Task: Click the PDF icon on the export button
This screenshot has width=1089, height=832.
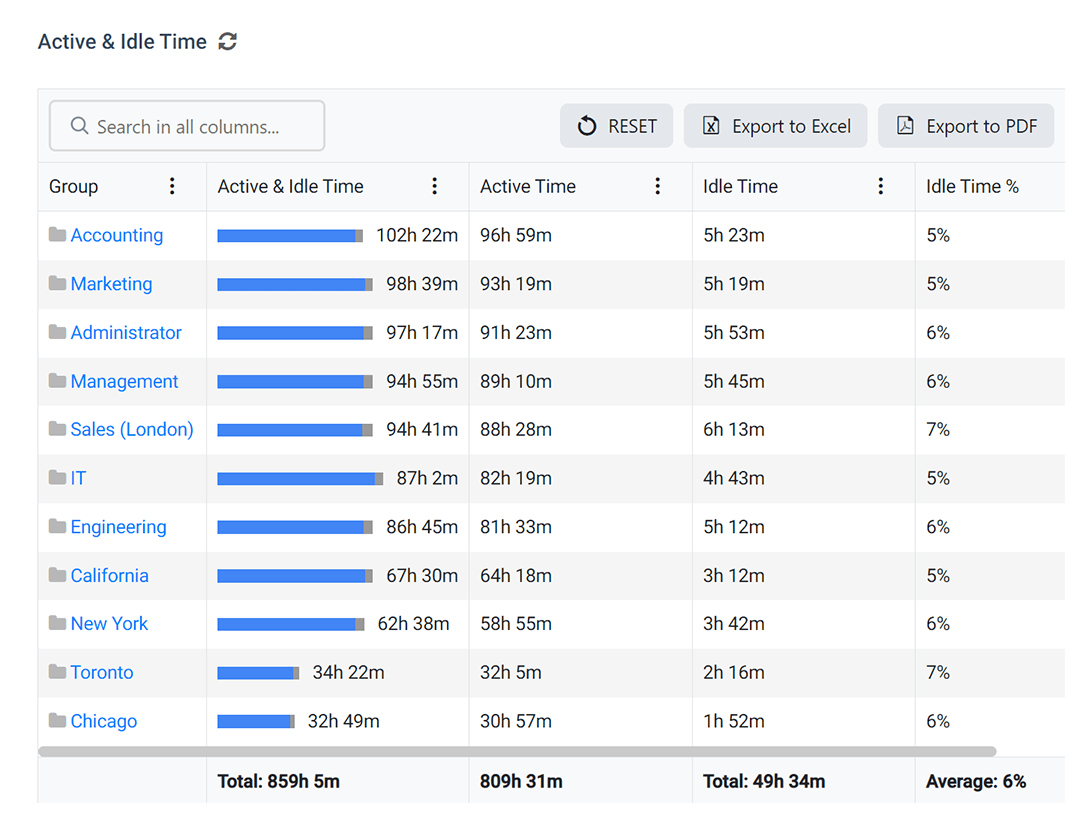Action: coord(905,126)
